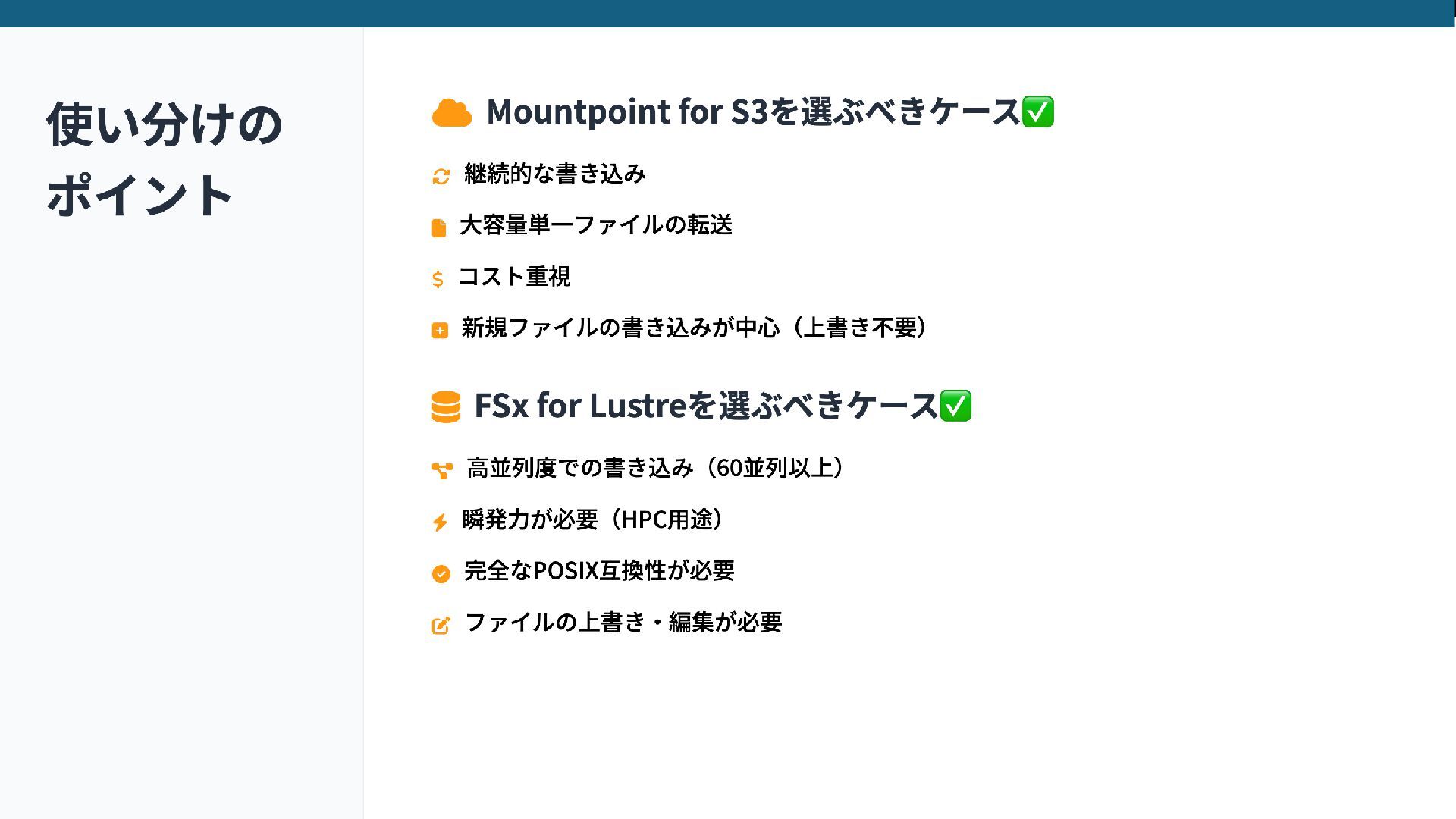Click the 高並列度での書き込み（60並列以上）text
This screenshot has height=819, width=1456.
(657, 468)
